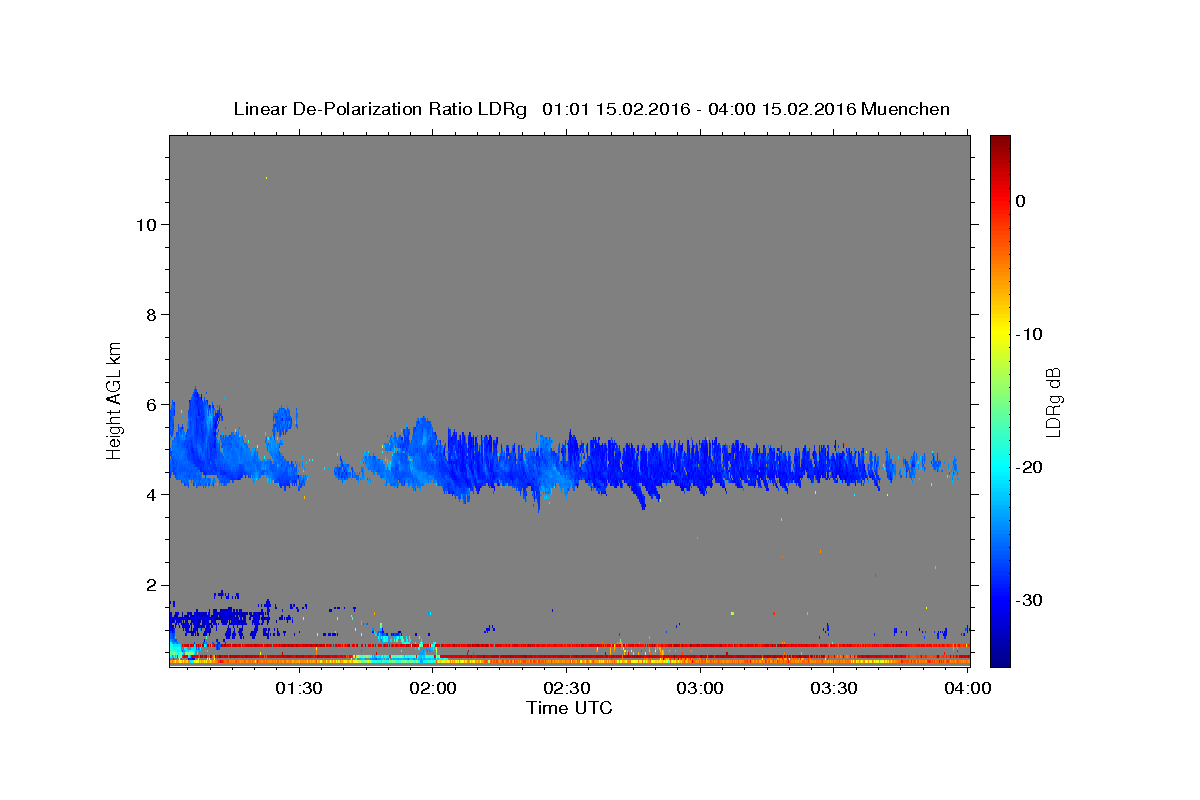The image size is (1200, 800).
Task: Click the cyan -20 dB colorbar region
Action: pyautogui.click(x=1000, y=467)
